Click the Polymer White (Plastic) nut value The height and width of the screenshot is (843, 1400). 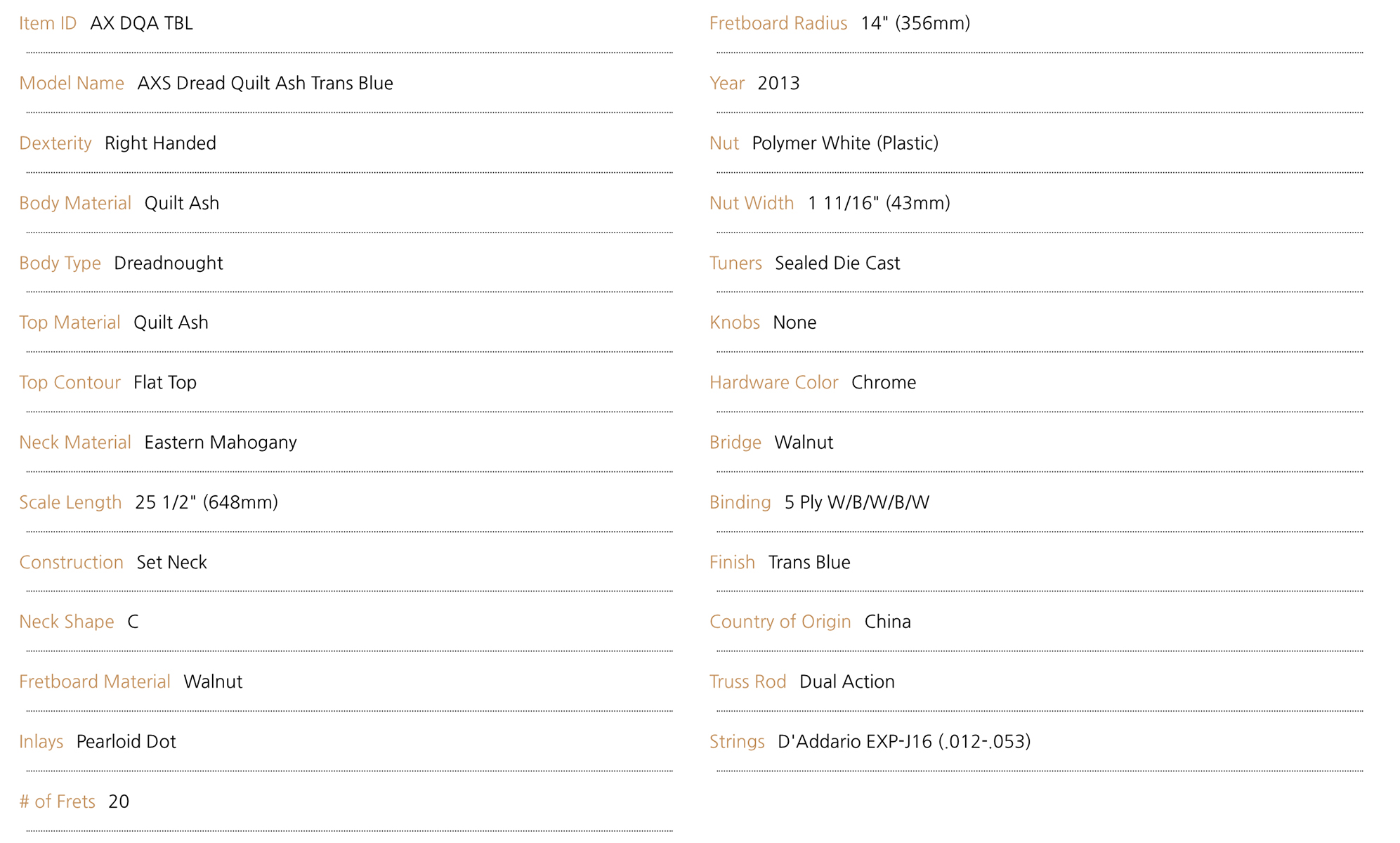(845, 143)
